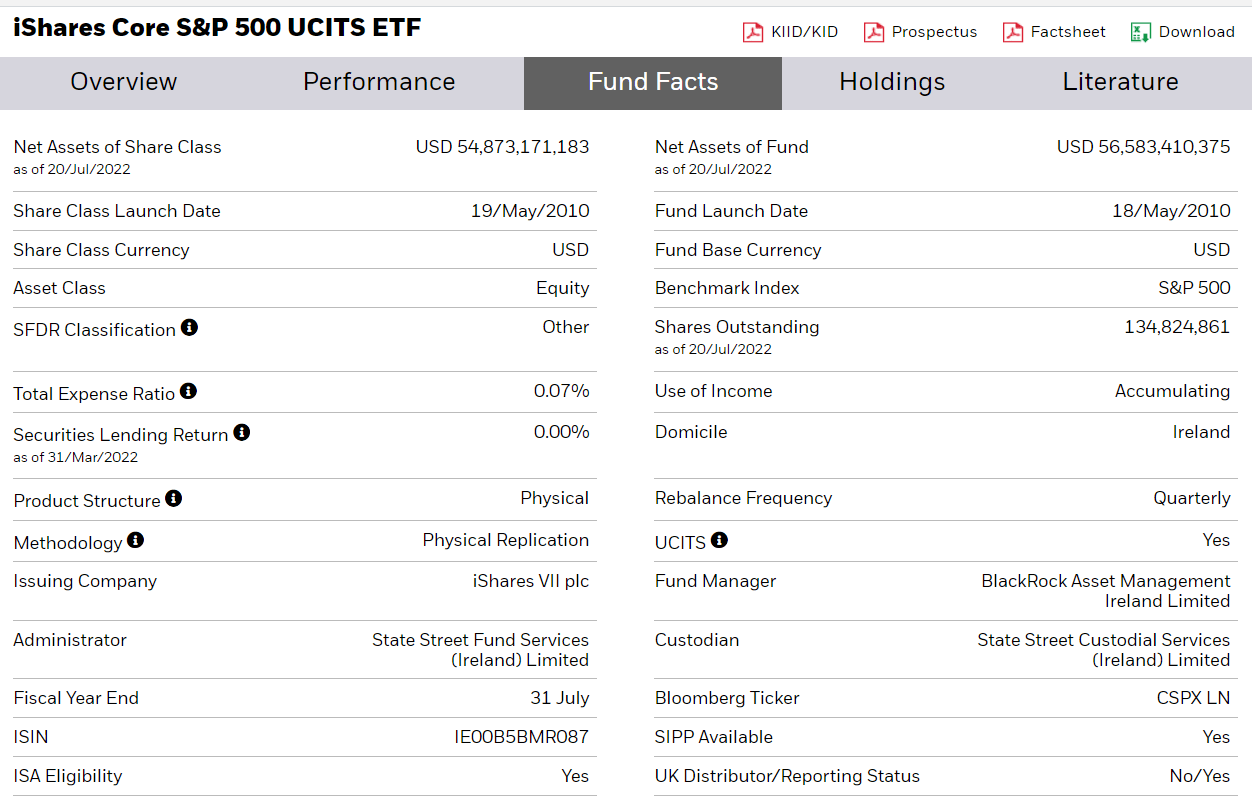Open the Methodology info icon
Screen dimensions: 1252x807
pos(135,542)
